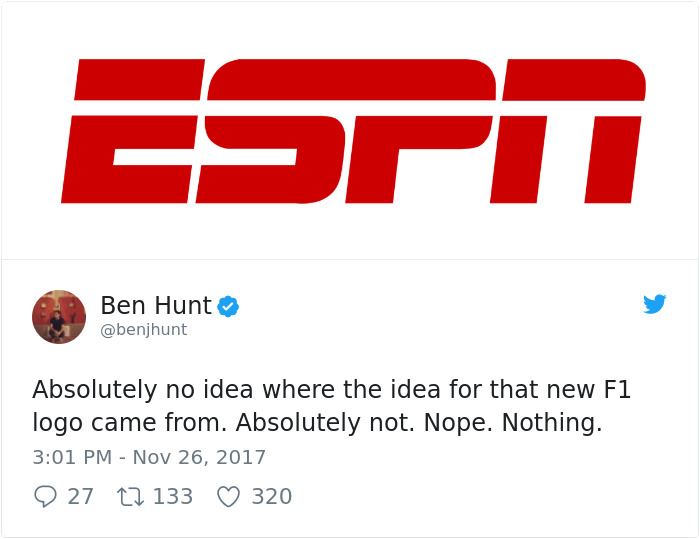This screenshot has width=700, height=539.
Task: Click the Ben Hunt display name
Action: (x=155, y=305)
